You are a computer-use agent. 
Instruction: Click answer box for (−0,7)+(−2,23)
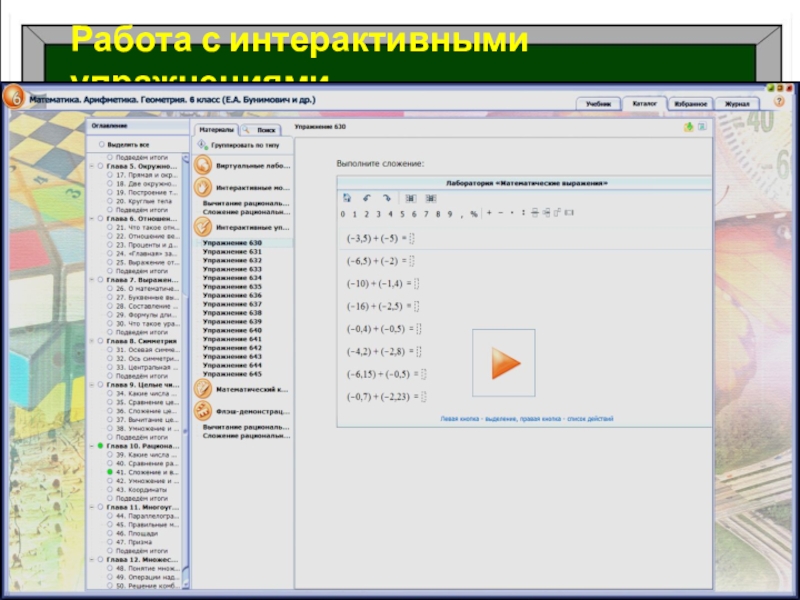tap(423, 396)
